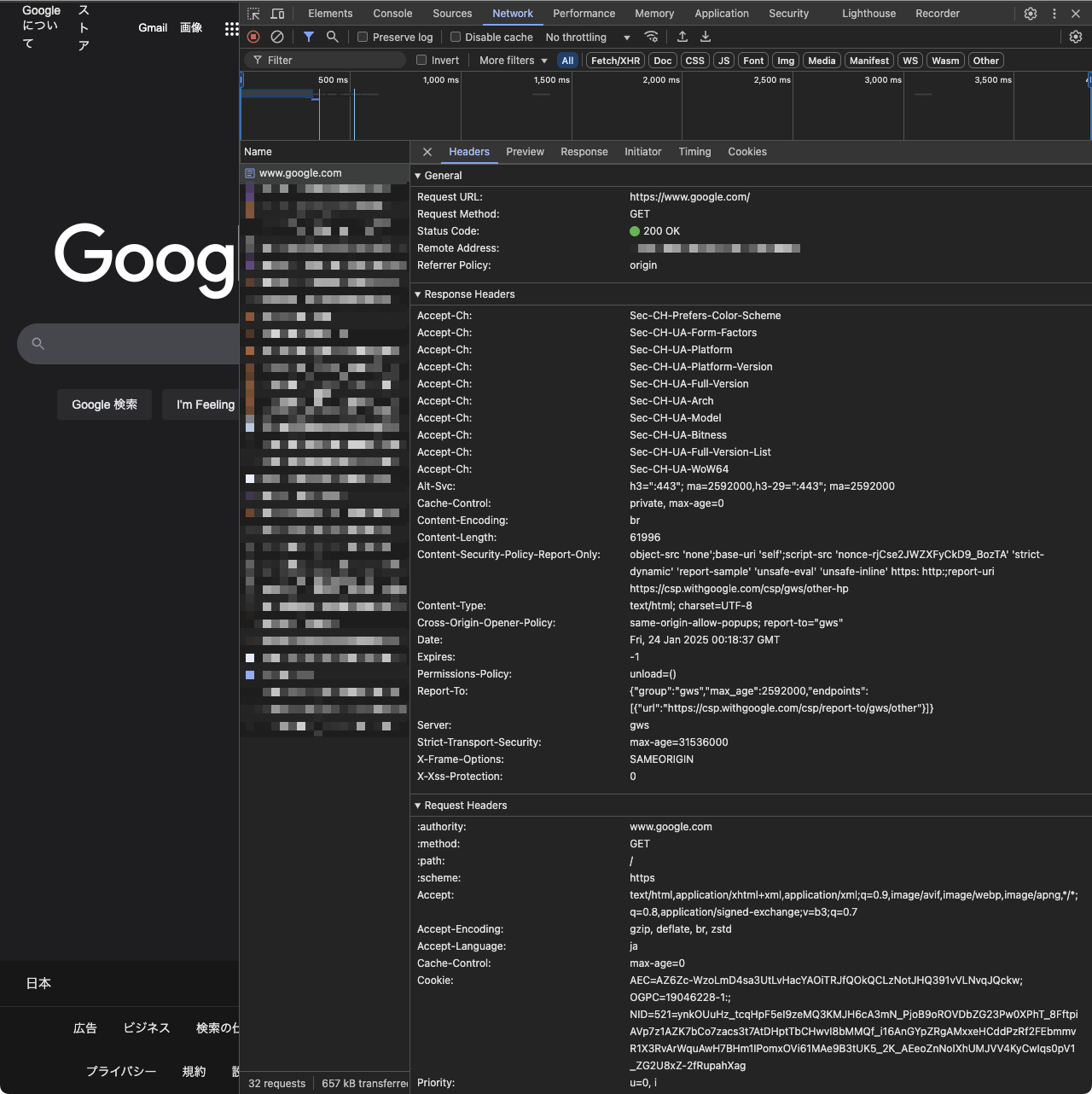Stop recording network log

click(x=253, y=37)
